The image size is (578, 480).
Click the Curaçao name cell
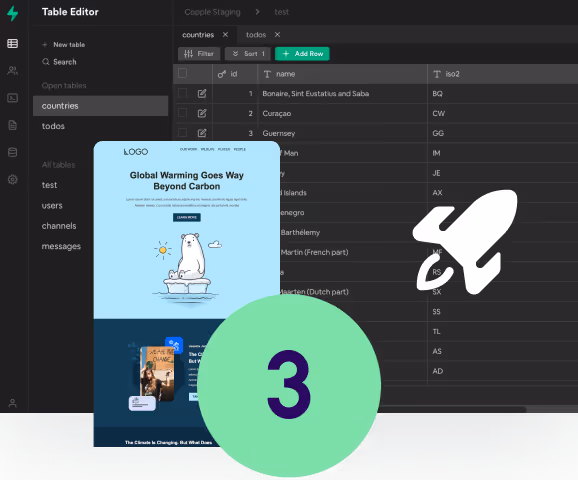click(342, 113)
